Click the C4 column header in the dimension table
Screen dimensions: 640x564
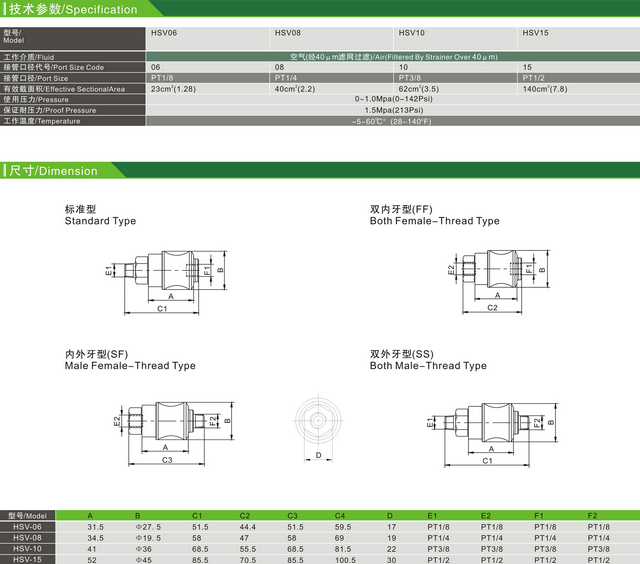coord(340,515)
